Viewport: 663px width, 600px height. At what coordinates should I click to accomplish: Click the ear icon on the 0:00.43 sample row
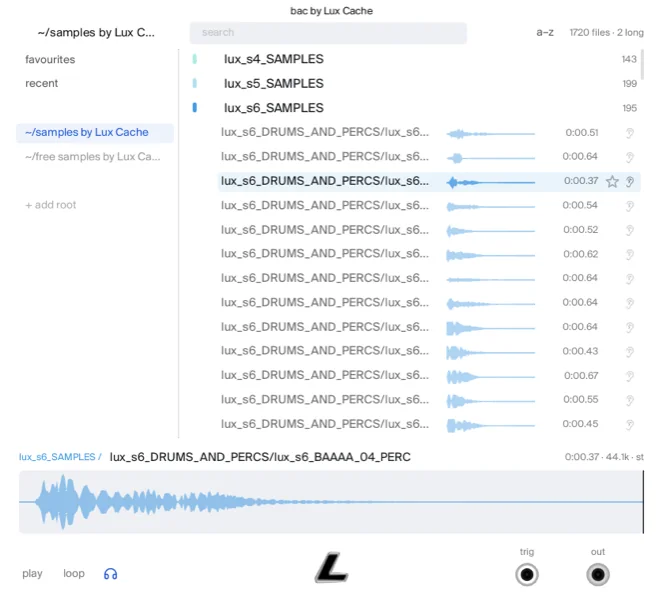pos(630,352)
